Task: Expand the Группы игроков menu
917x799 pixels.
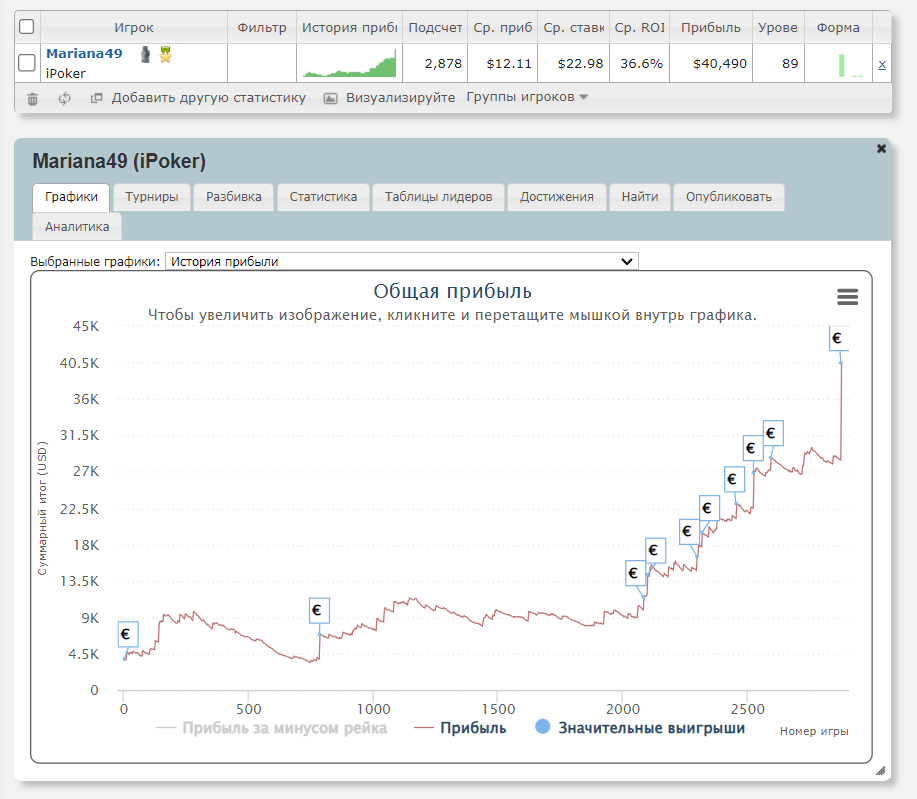Action: [527, 97]
